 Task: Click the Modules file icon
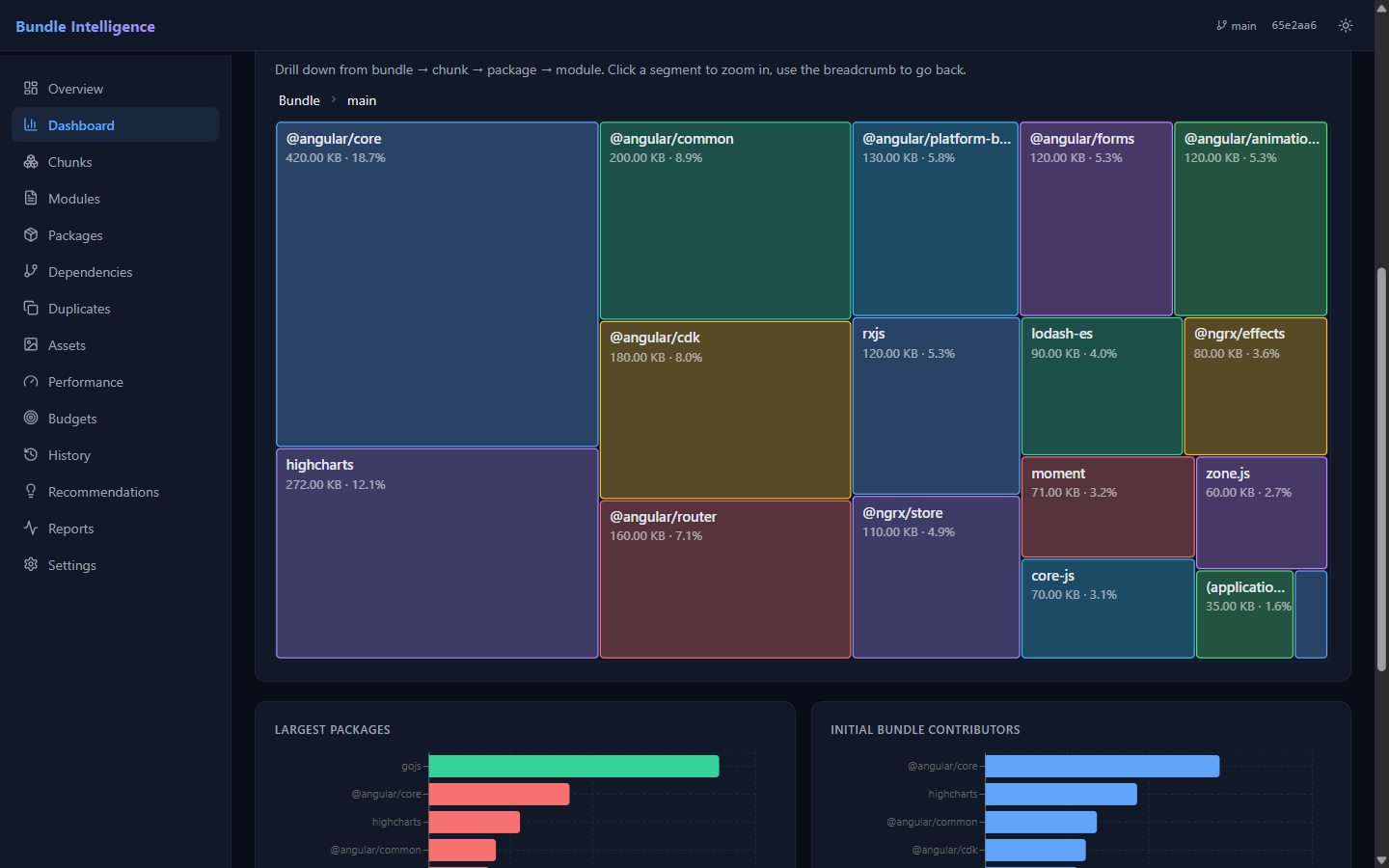31,198
